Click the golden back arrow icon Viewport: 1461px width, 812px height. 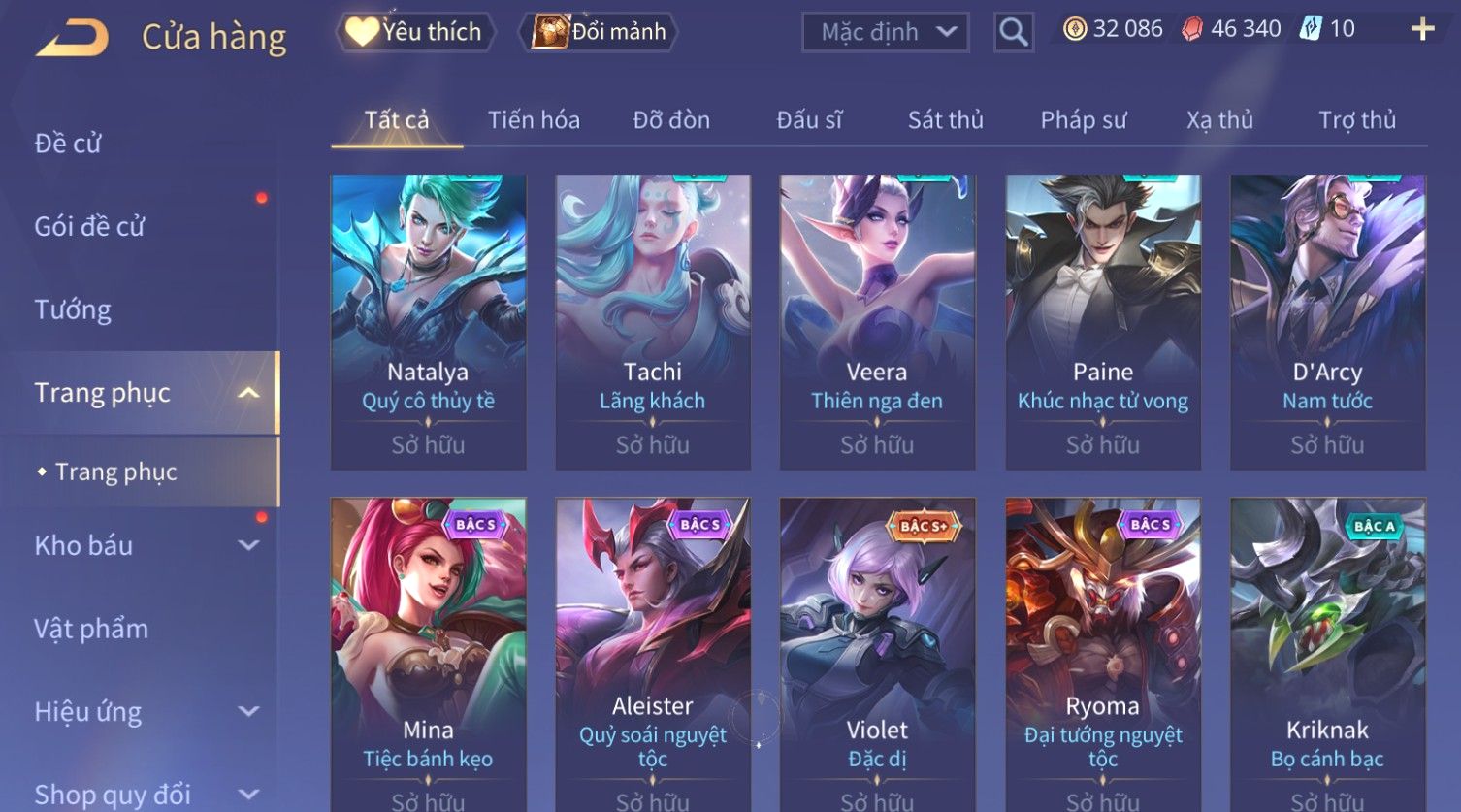[72, 37]
